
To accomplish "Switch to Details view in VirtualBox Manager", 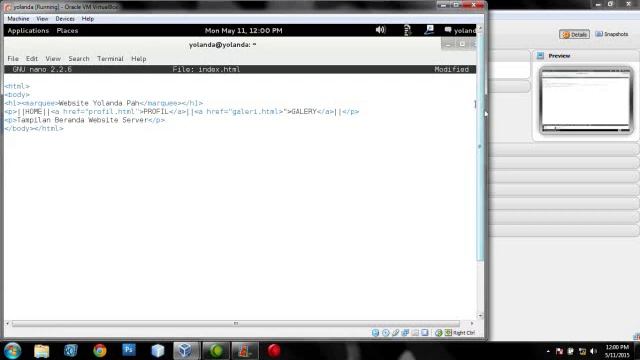I will tap(574, 35).
